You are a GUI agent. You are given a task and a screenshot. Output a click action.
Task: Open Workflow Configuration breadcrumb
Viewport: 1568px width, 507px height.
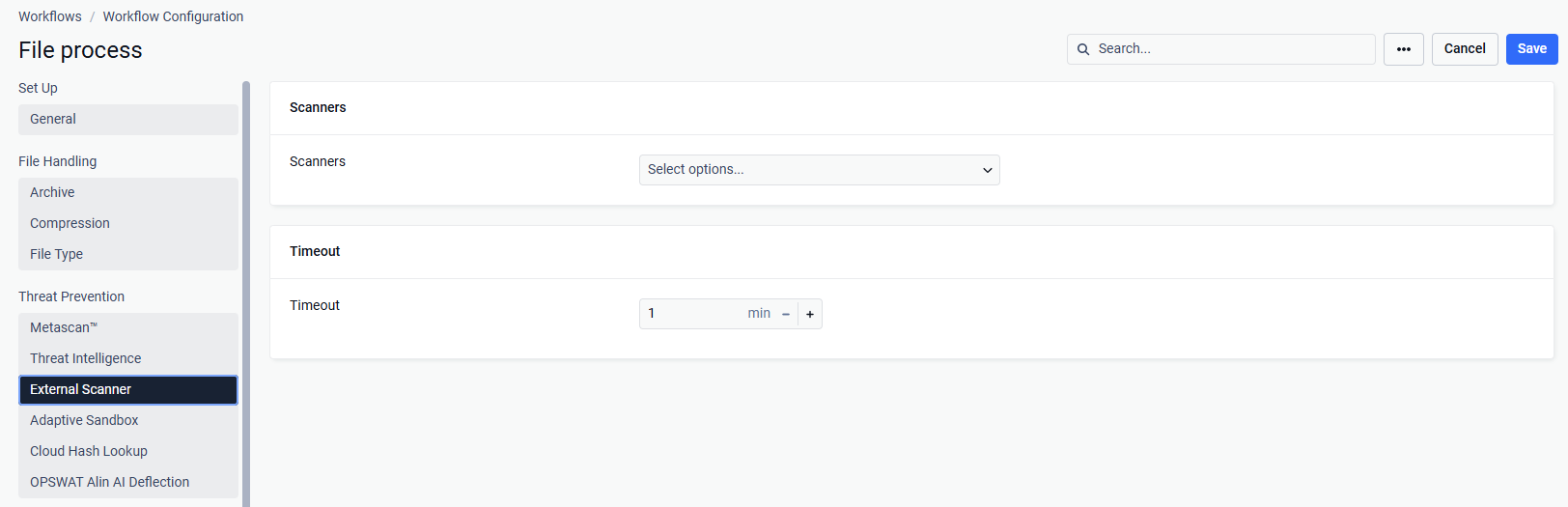[x=173, y=16]
